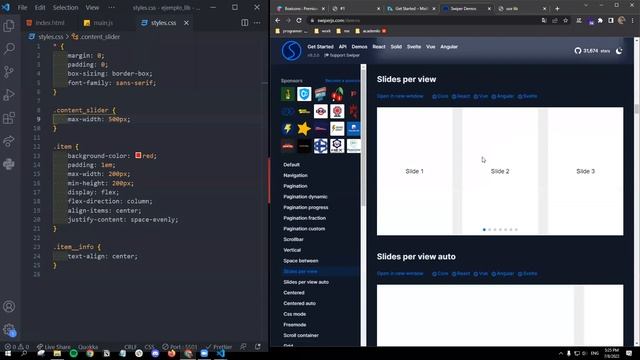This screenshot has width=640, height=360.
Task: Click Slide 2 in the demo
Action: (500, 171)
